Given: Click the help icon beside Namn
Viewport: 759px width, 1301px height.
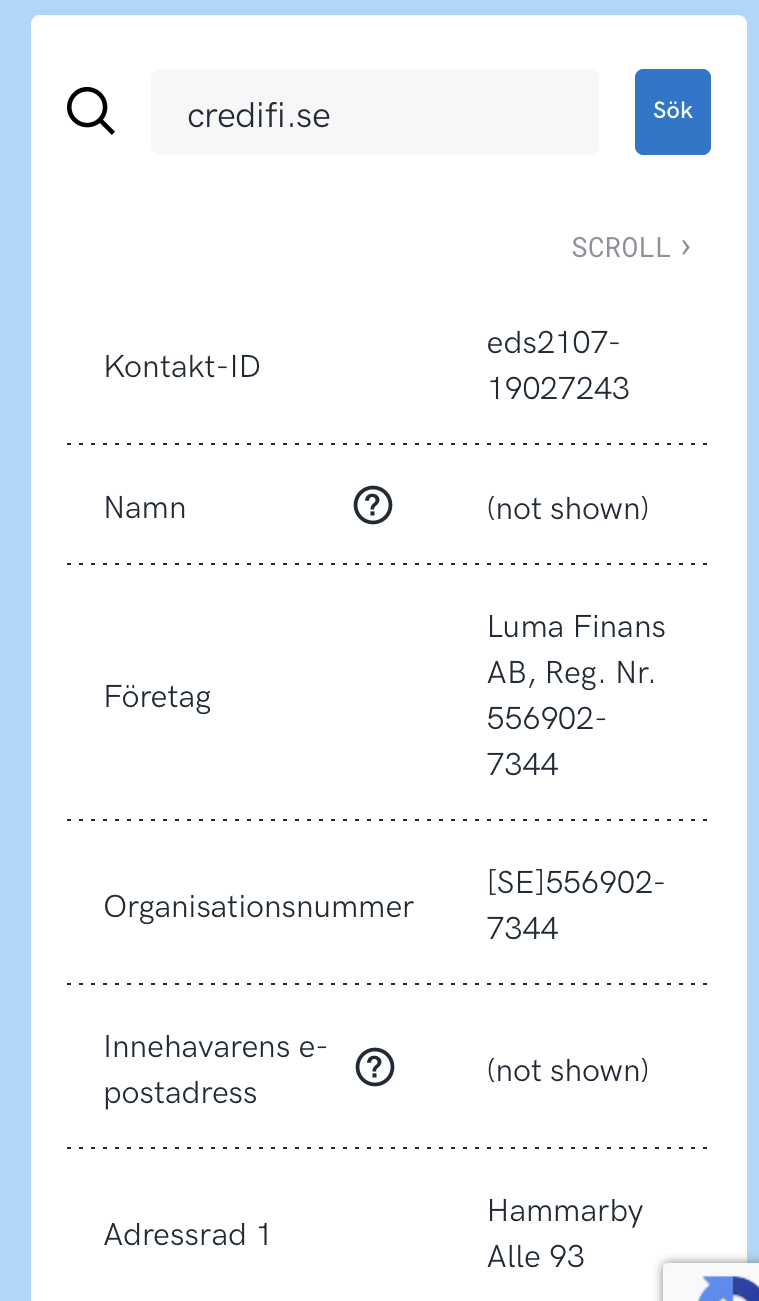Looking at the screenshot, I should click(x=373, y=508).
